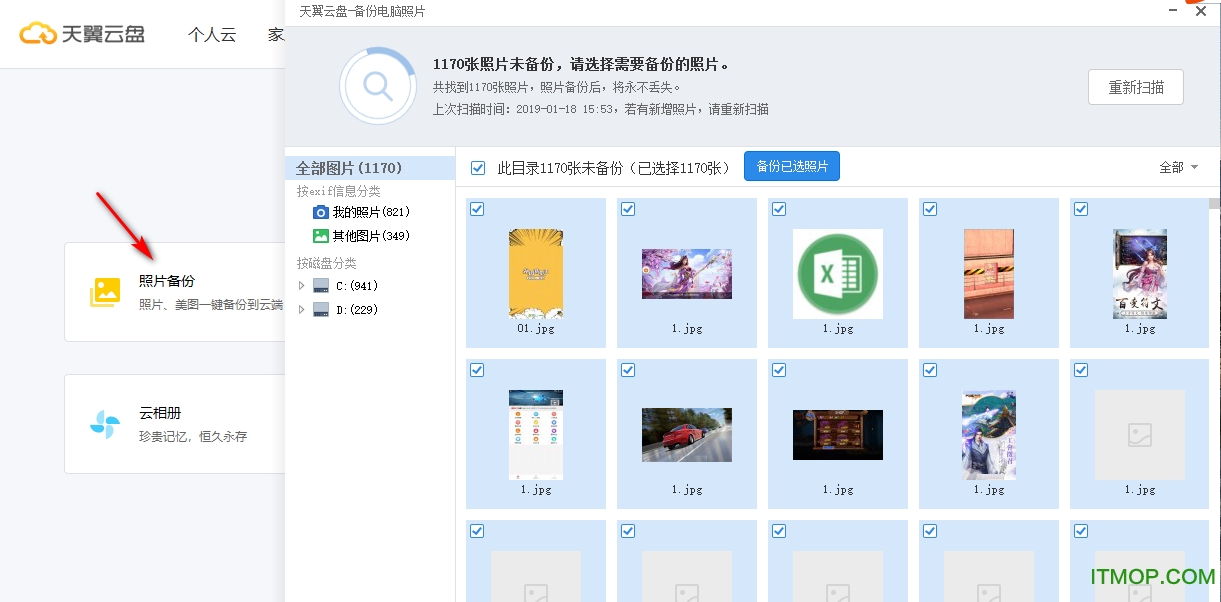This screenshot has height=602, width=1221.
Task: Uncheck the phone screenshot image checkbox
Action: click(x=477, y=370)
